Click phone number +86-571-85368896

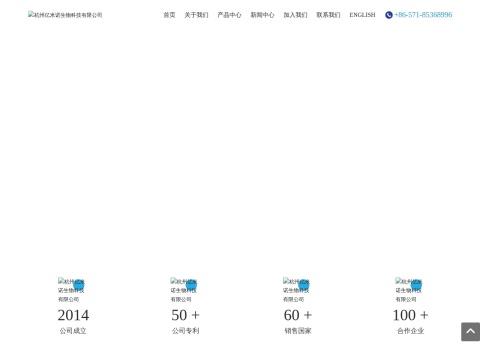[423, 15]
